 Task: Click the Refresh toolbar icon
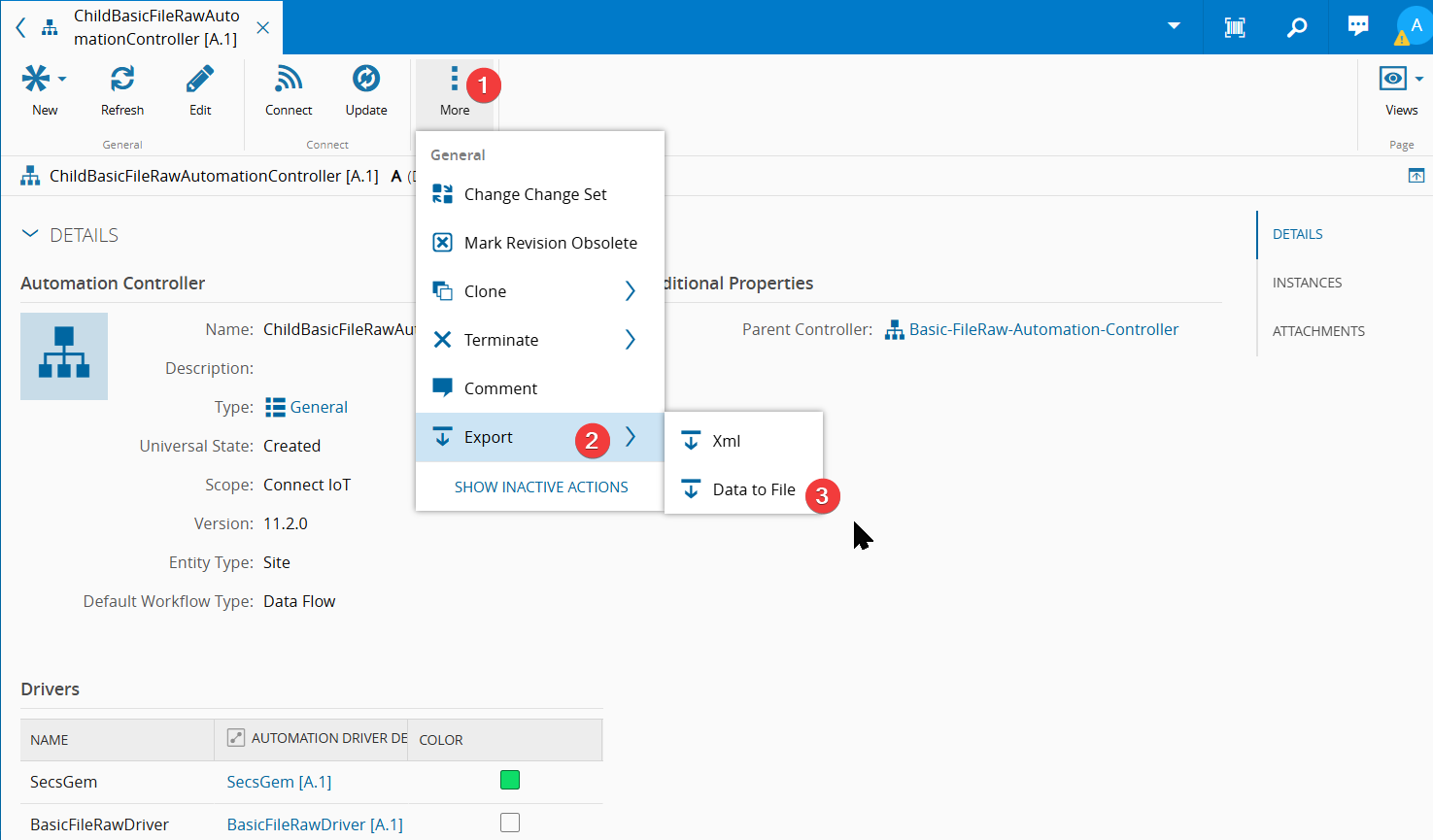(122, 79)
